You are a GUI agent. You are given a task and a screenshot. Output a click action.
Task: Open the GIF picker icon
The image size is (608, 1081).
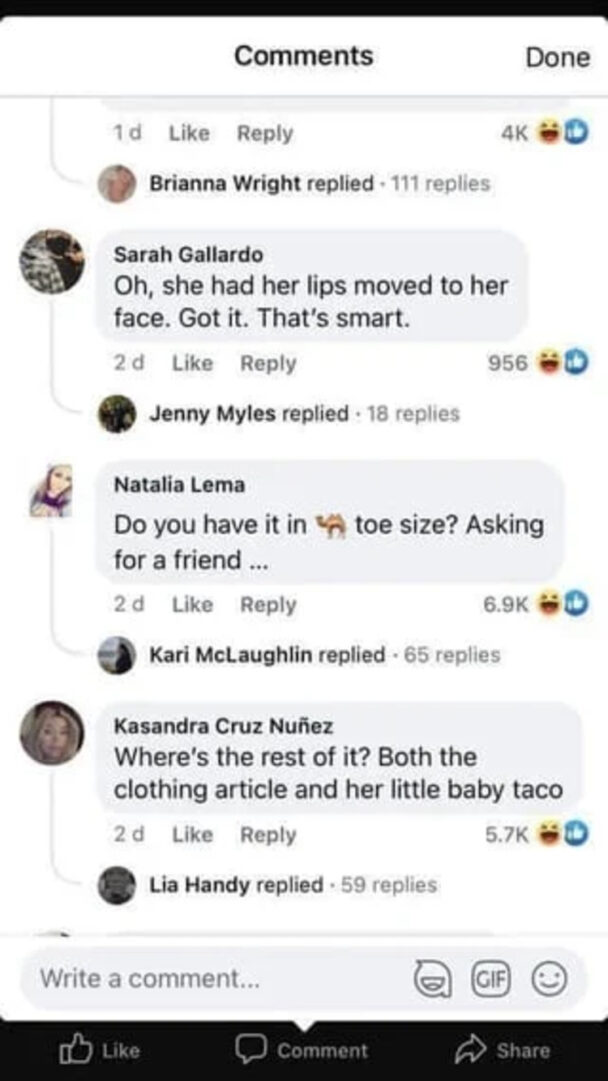490,981
